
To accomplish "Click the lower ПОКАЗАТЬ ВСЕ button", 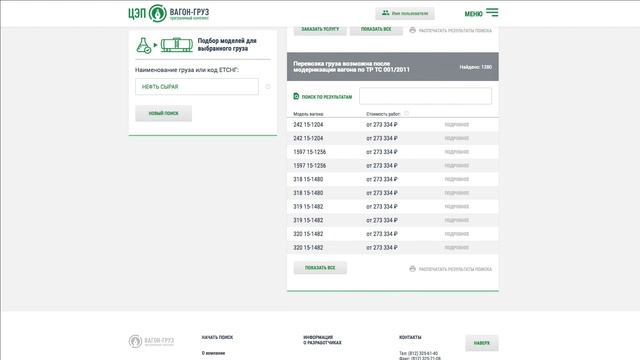I will 320,268.
